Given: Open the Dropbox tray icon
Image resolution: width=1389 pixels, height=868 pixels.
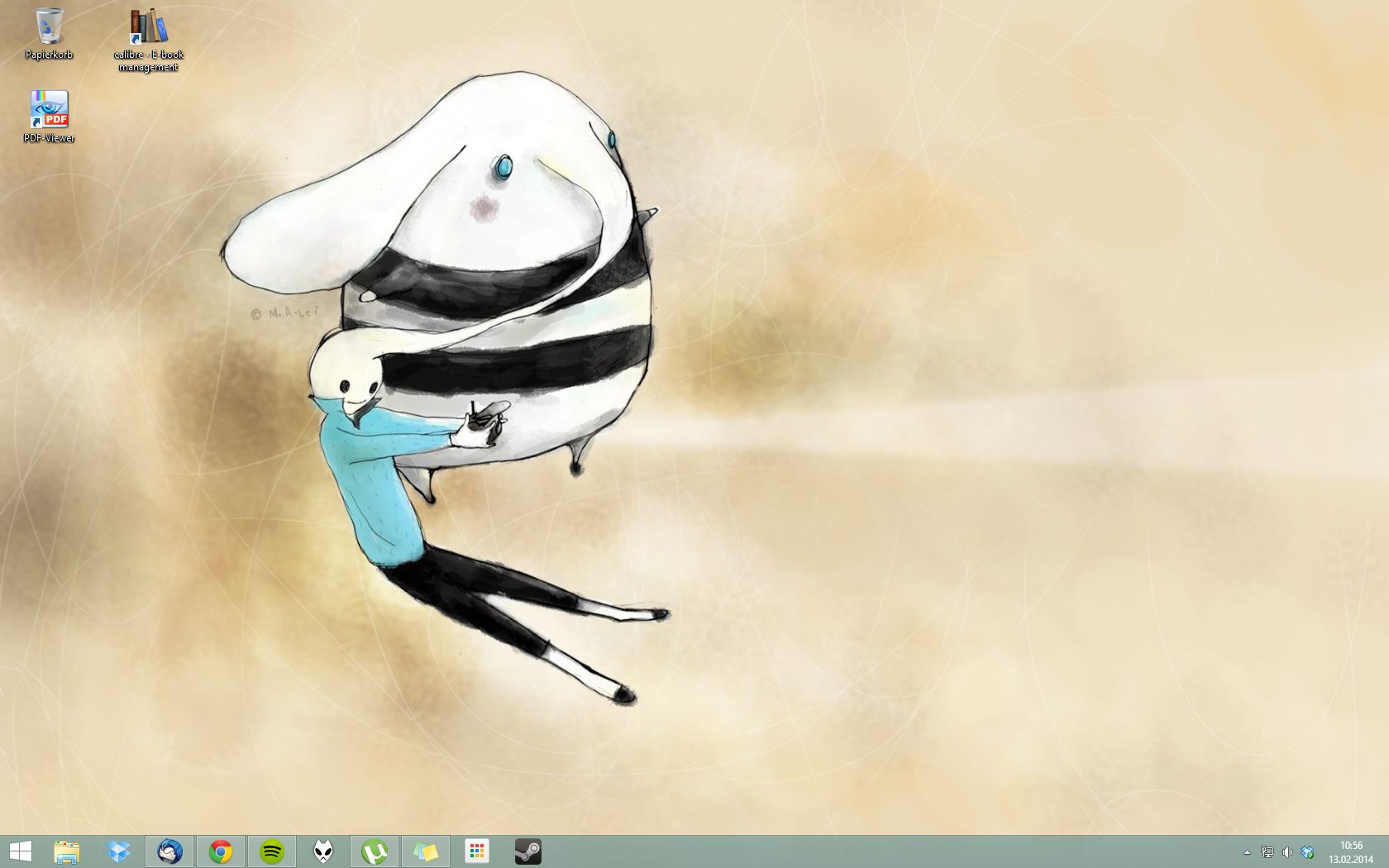Looking at the screenshot, I should (x=1307, y=852).
